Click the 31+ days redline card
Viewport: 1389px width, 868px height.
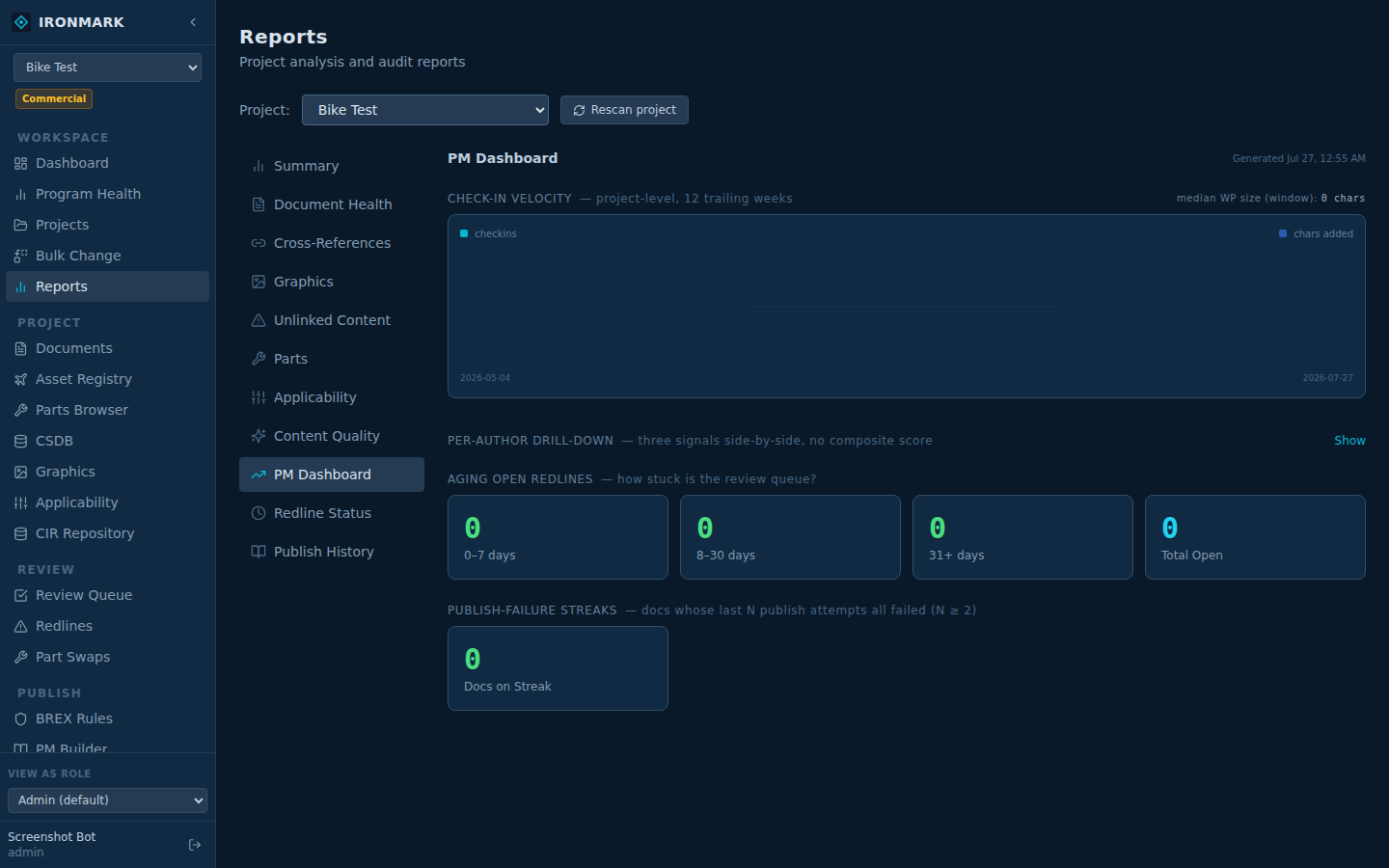pos(1022,537)
